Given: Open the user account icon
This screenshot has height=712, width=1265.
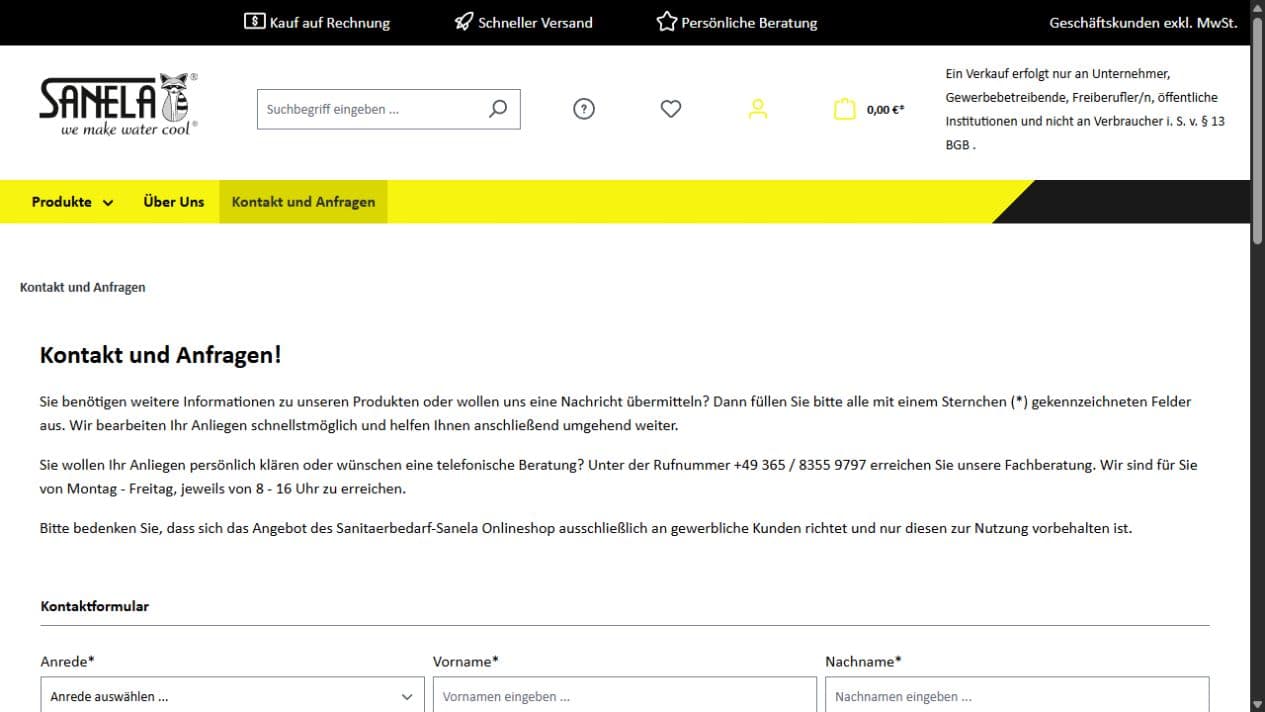Looking at the screenshot, I should (x=758, y=109).
